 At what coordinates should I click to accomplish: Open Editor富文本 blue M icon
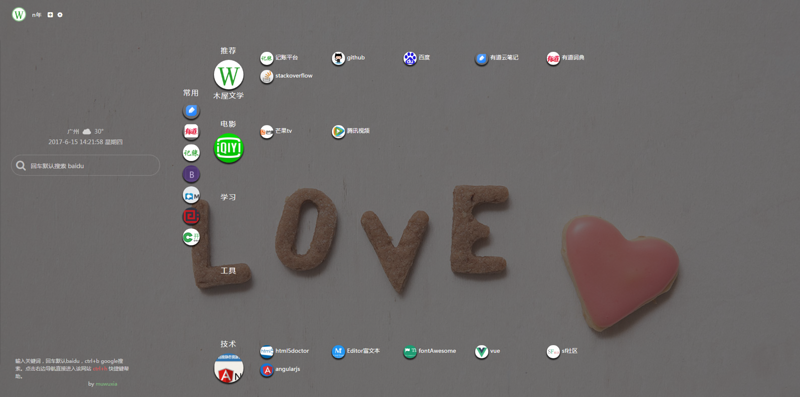[338, 352]
